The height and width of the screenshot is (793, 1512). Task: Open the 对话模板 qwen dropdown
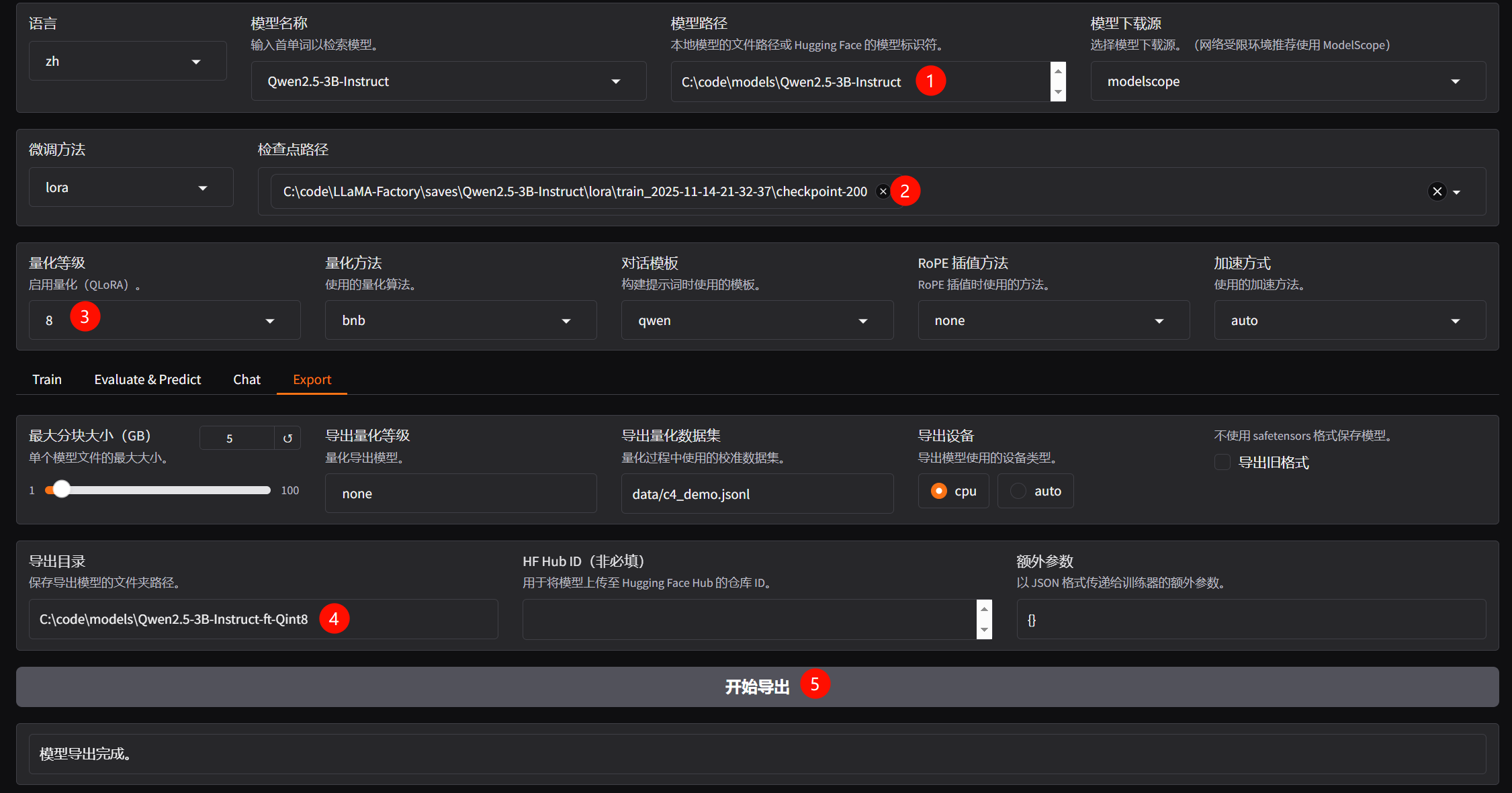click(x=756, y=321)
